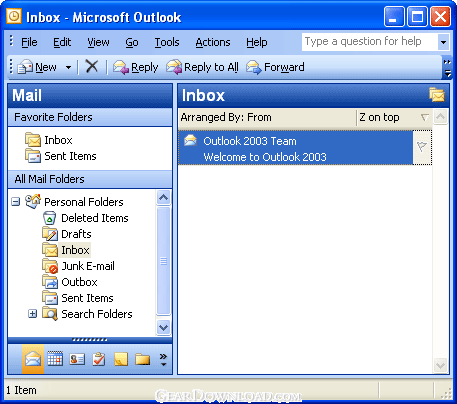Open the help question dropdown arrow

pyautogui.click(x=443, y=42)
